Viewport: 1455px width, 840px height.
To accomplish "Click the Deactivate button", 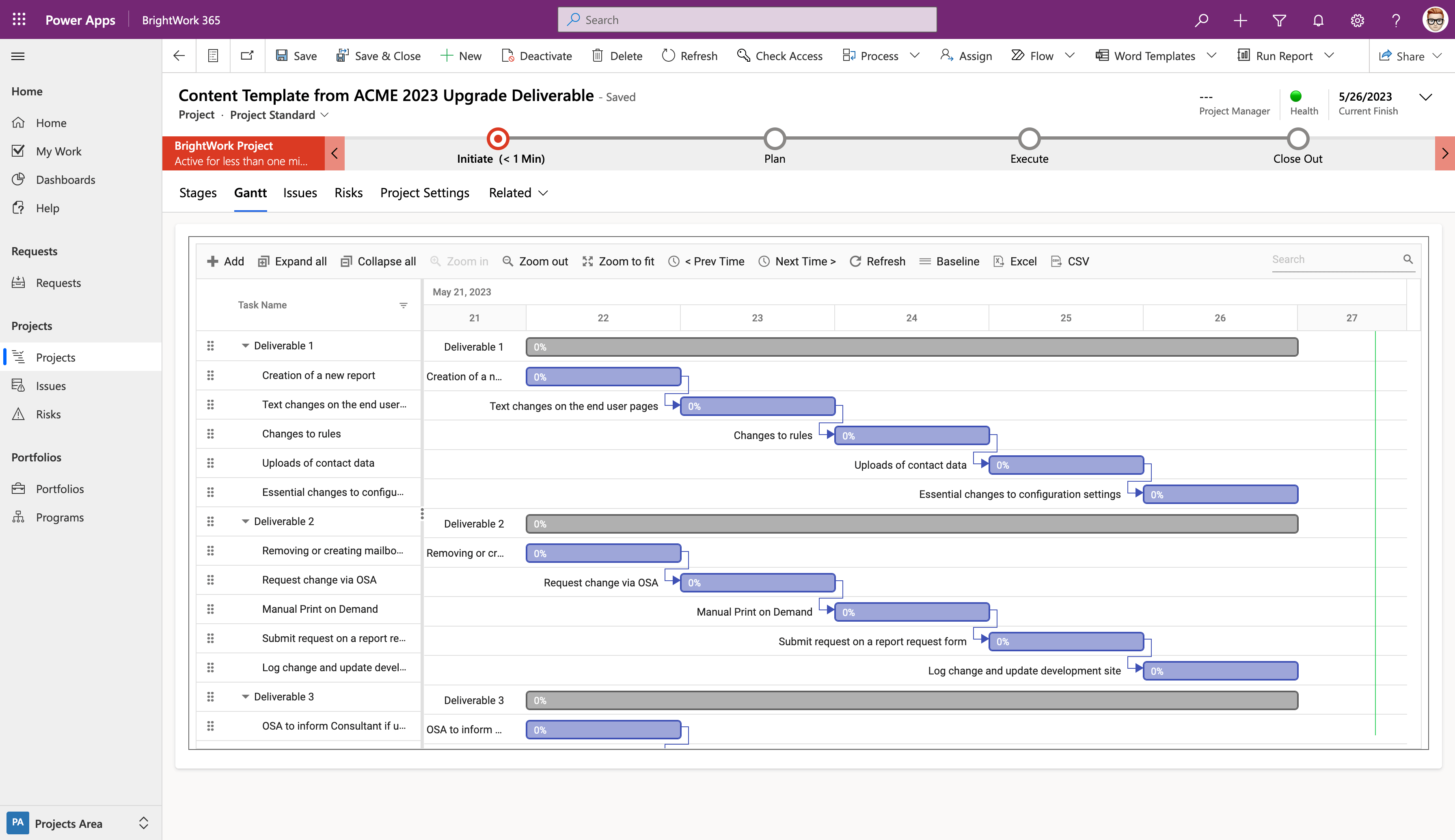I will tap(537, 56).
